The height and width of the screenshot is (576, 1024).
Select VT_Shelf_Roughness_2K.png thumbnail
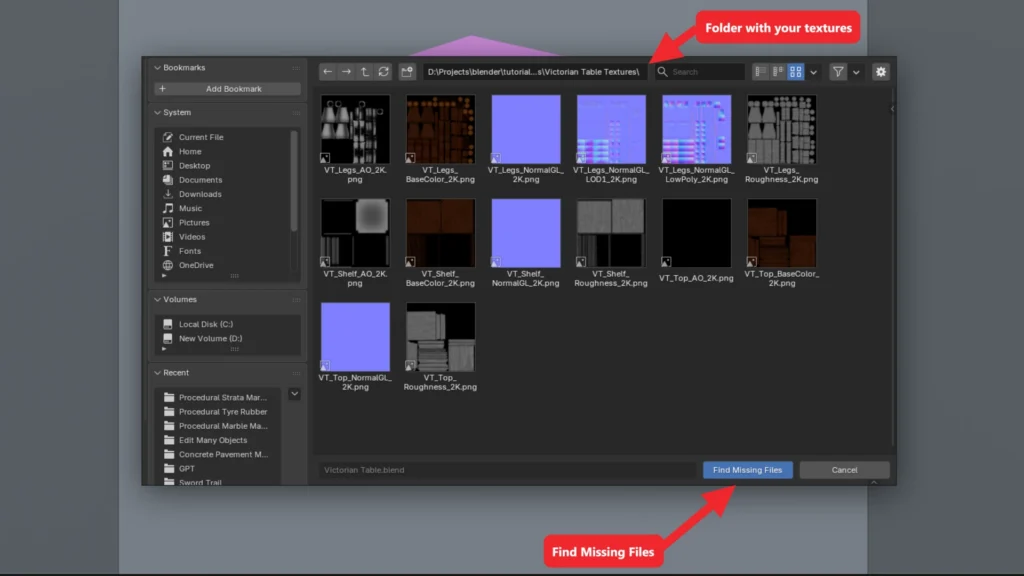click(611, 233)
